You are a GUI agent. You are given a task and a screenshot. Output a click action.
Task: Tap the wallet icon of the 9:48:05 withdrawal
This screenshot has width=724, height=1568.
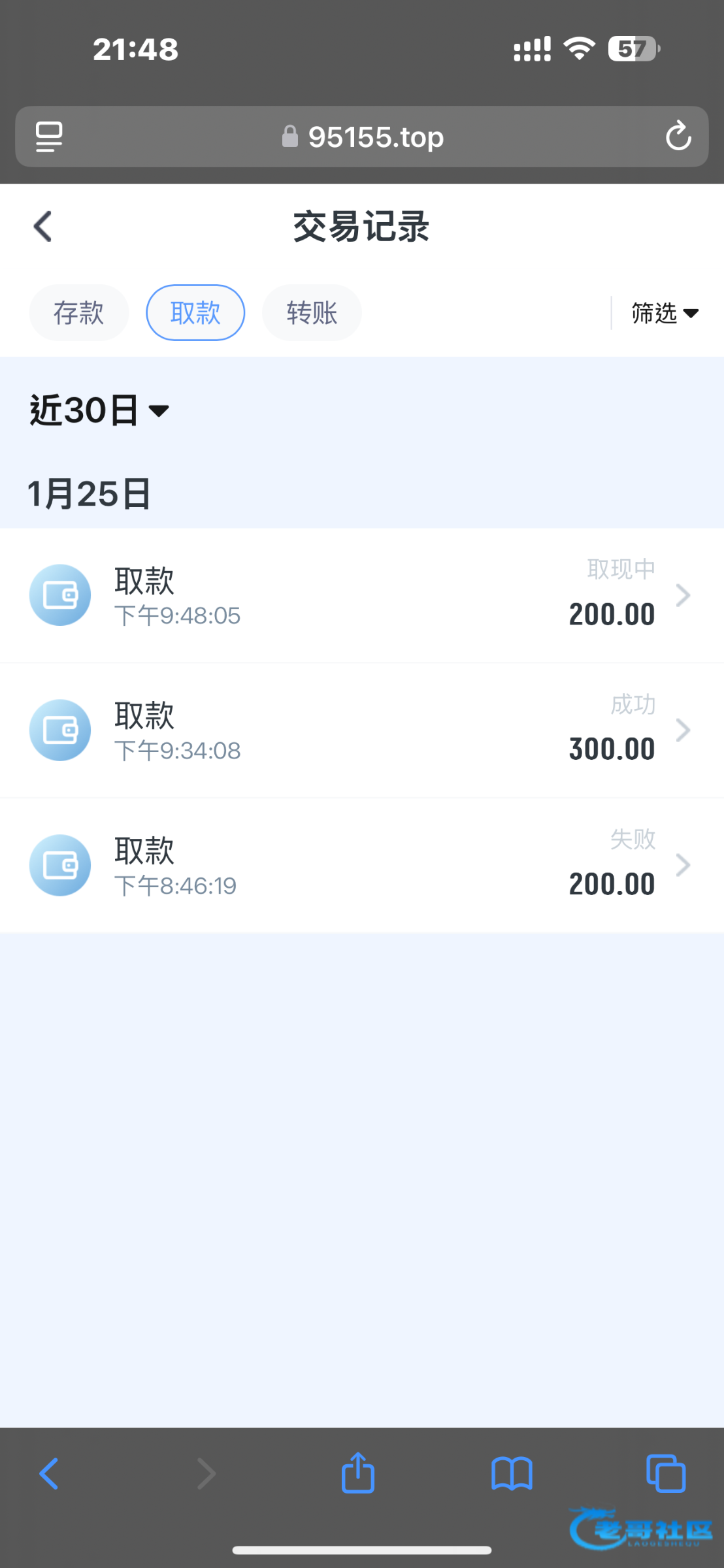point(60,595)
